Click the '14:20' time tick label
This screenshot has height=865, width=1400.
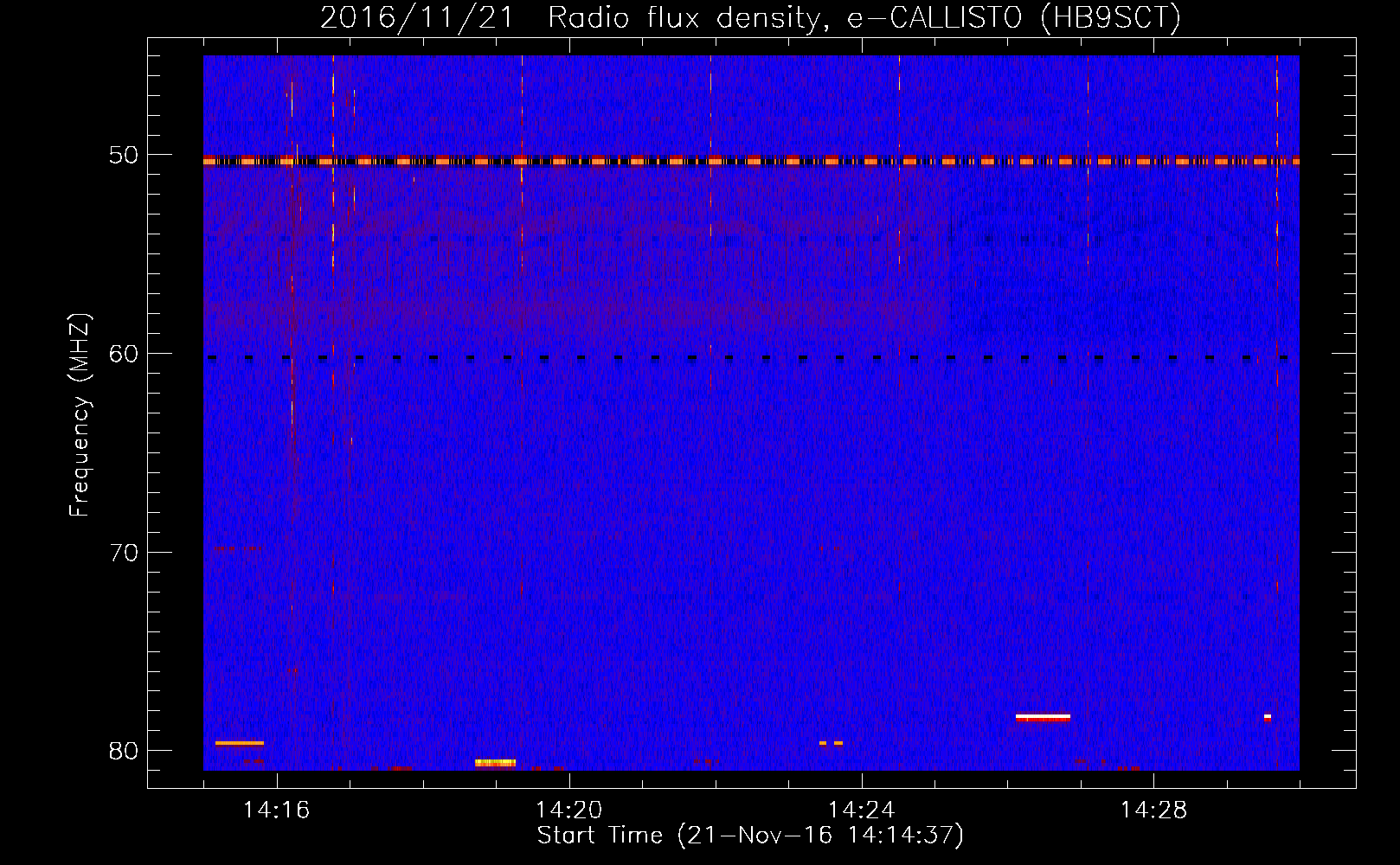[x=568, y=811]
